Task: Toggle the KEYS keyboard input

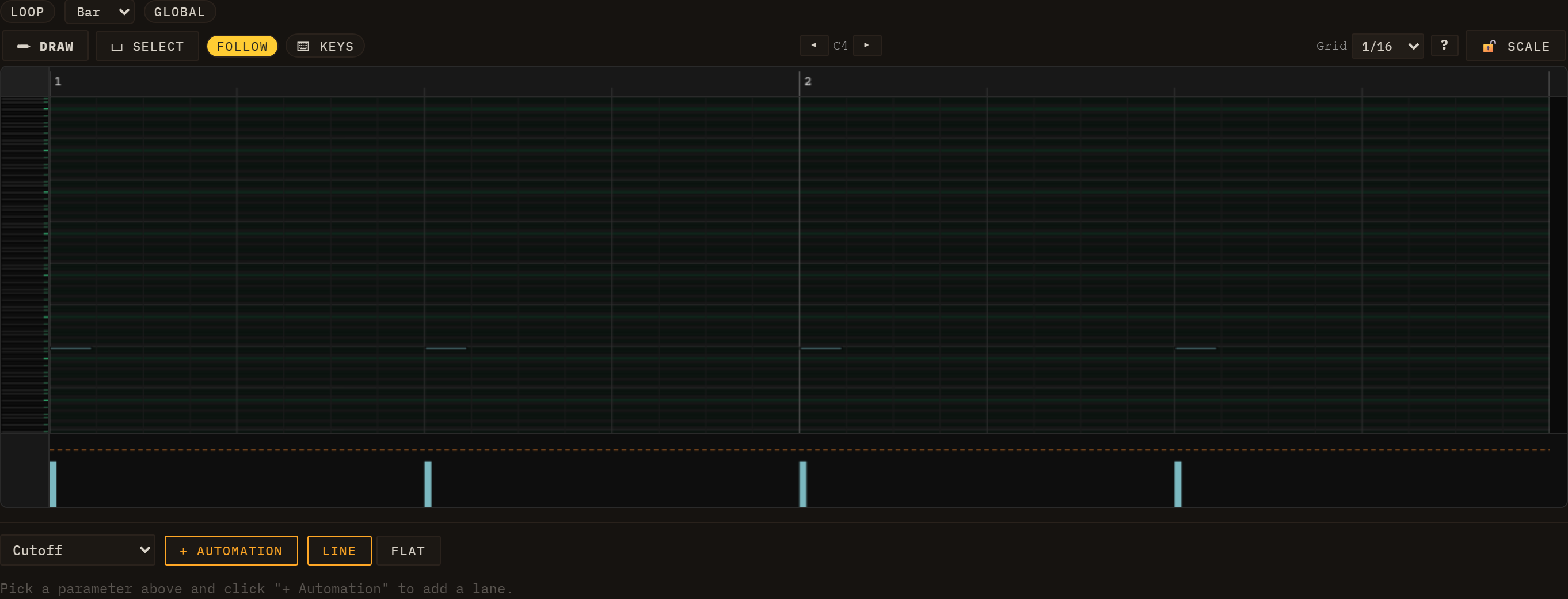Action: [x=325, y=46]
